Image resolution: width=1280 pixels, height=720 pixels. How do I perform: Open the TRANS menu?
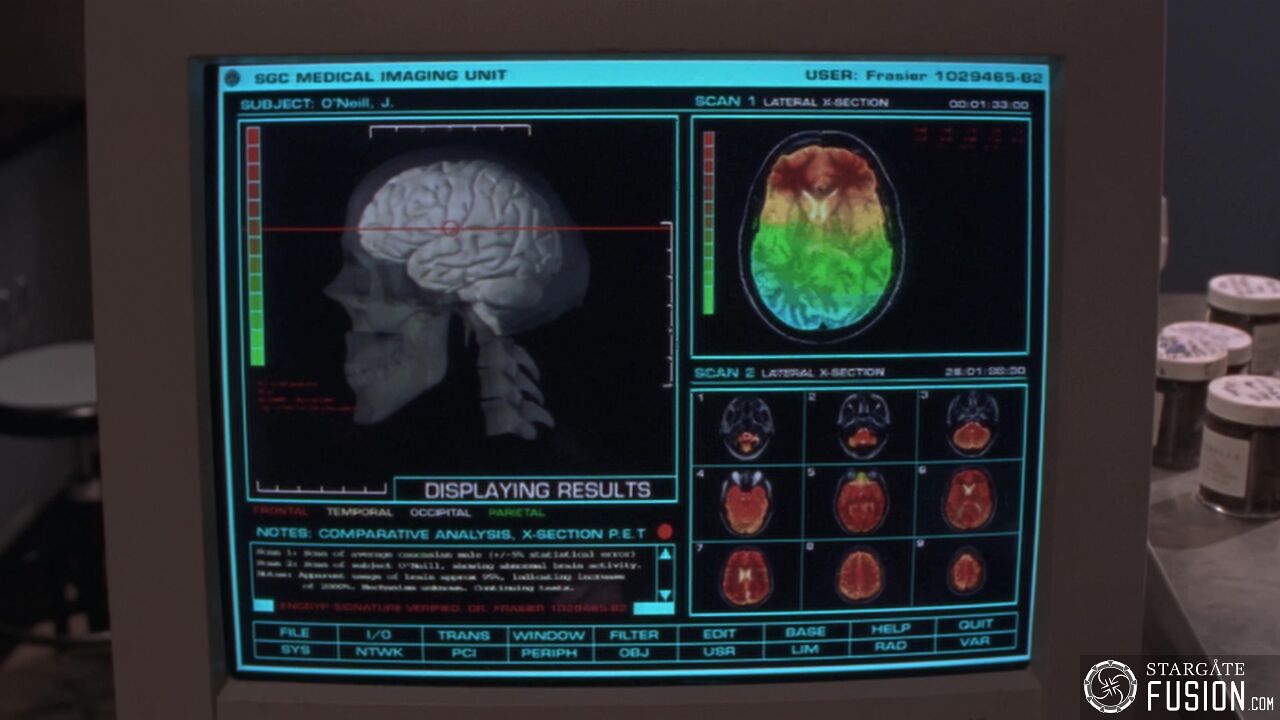464,634
